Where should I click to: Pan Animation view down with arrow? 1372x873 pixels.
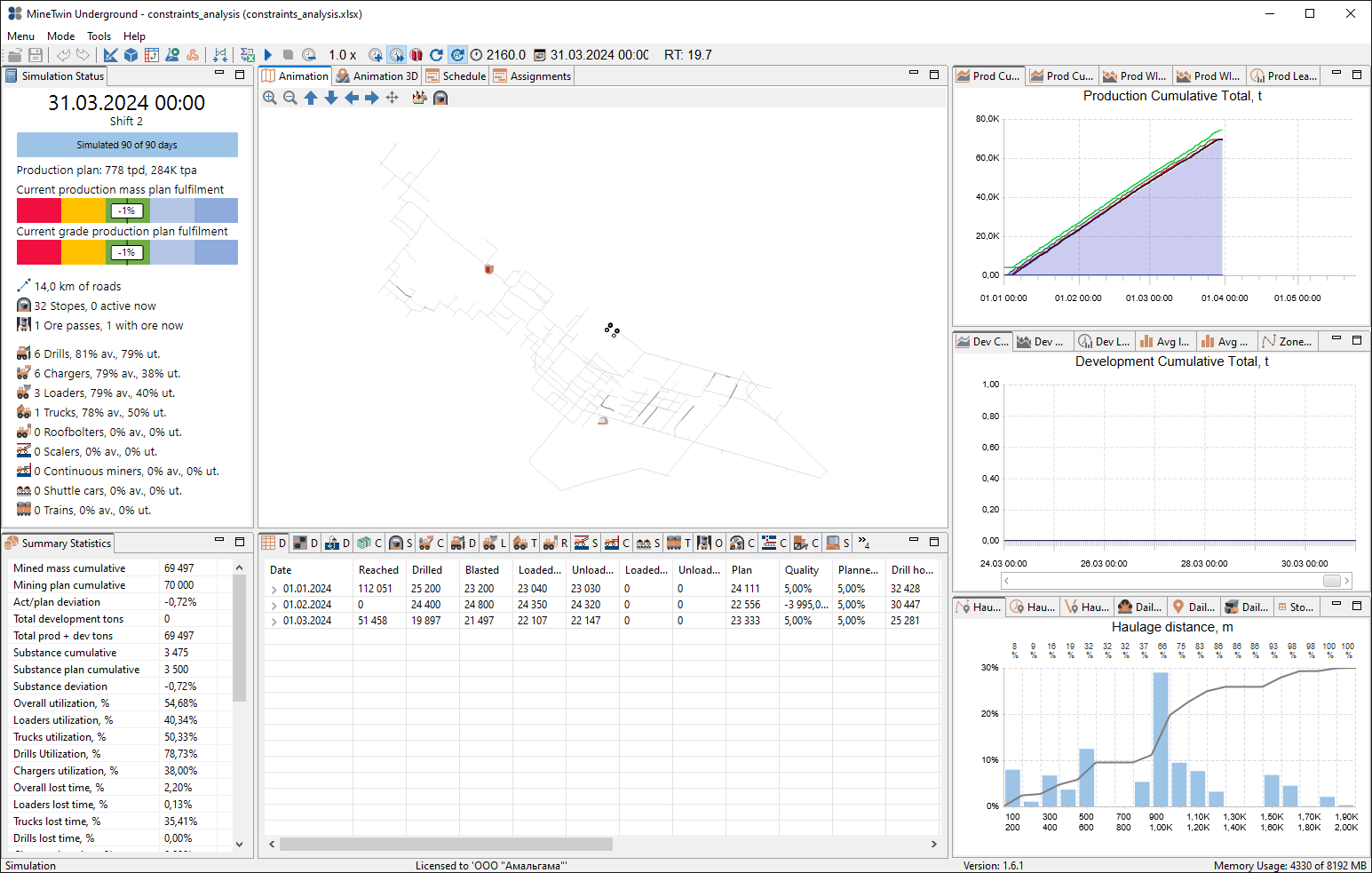(x=331, y=98)
